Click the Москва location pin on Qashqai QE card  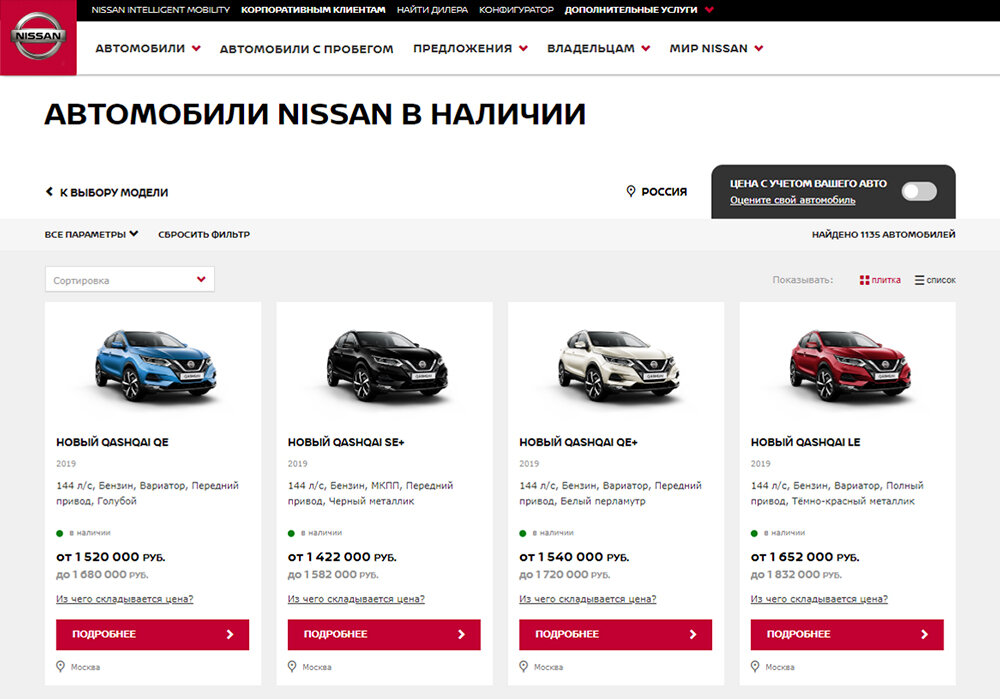tap(61, 666)
